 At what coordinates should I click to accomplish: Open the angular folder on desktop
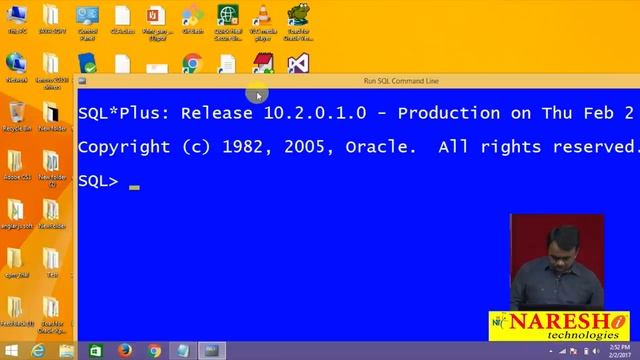click(x=17, y=214)
